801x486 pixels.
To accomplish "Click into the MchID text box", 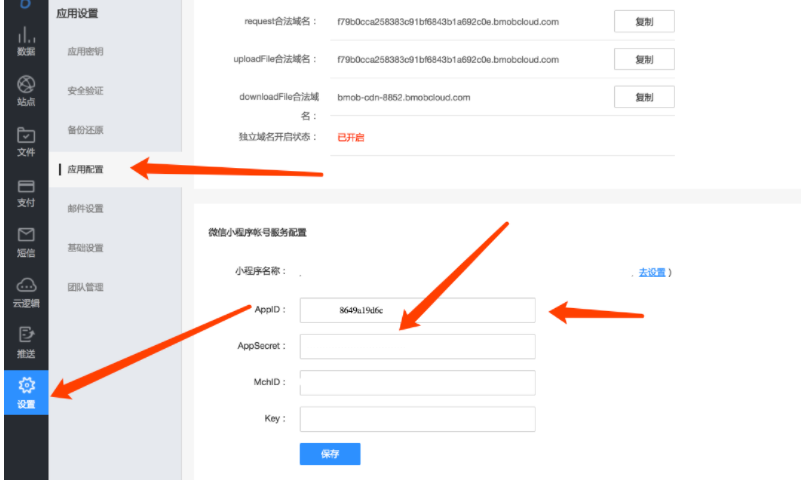I will click(x=417, y=383).
